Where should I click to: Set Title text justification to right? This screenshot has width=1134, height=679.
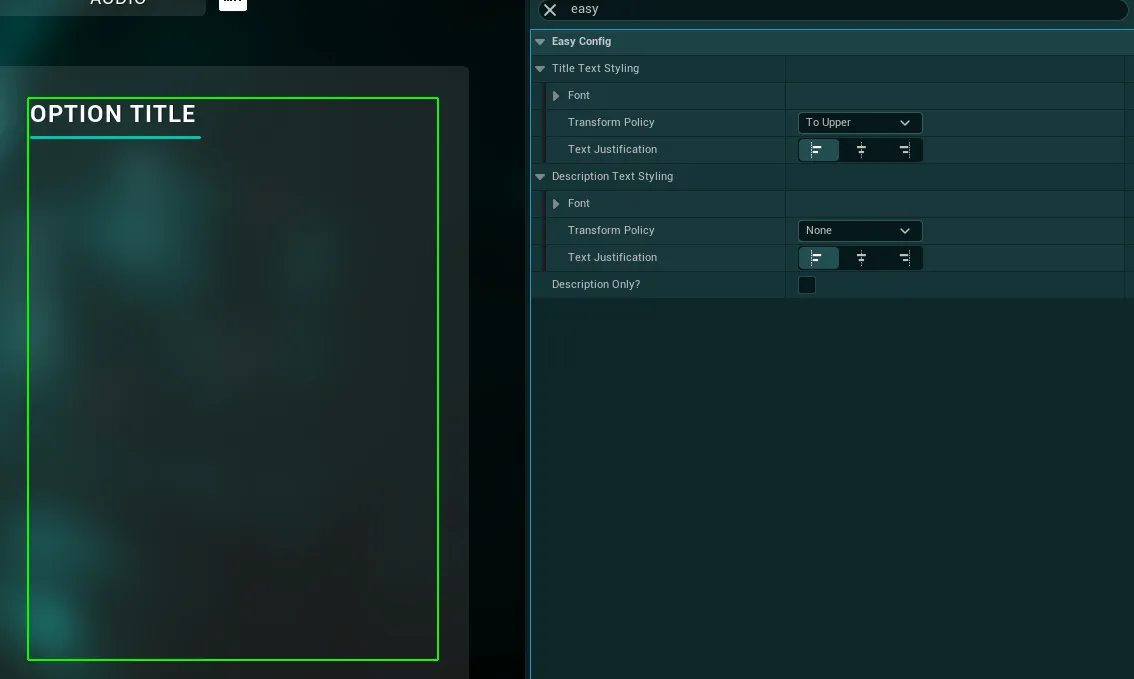click(x=903, y=150)
